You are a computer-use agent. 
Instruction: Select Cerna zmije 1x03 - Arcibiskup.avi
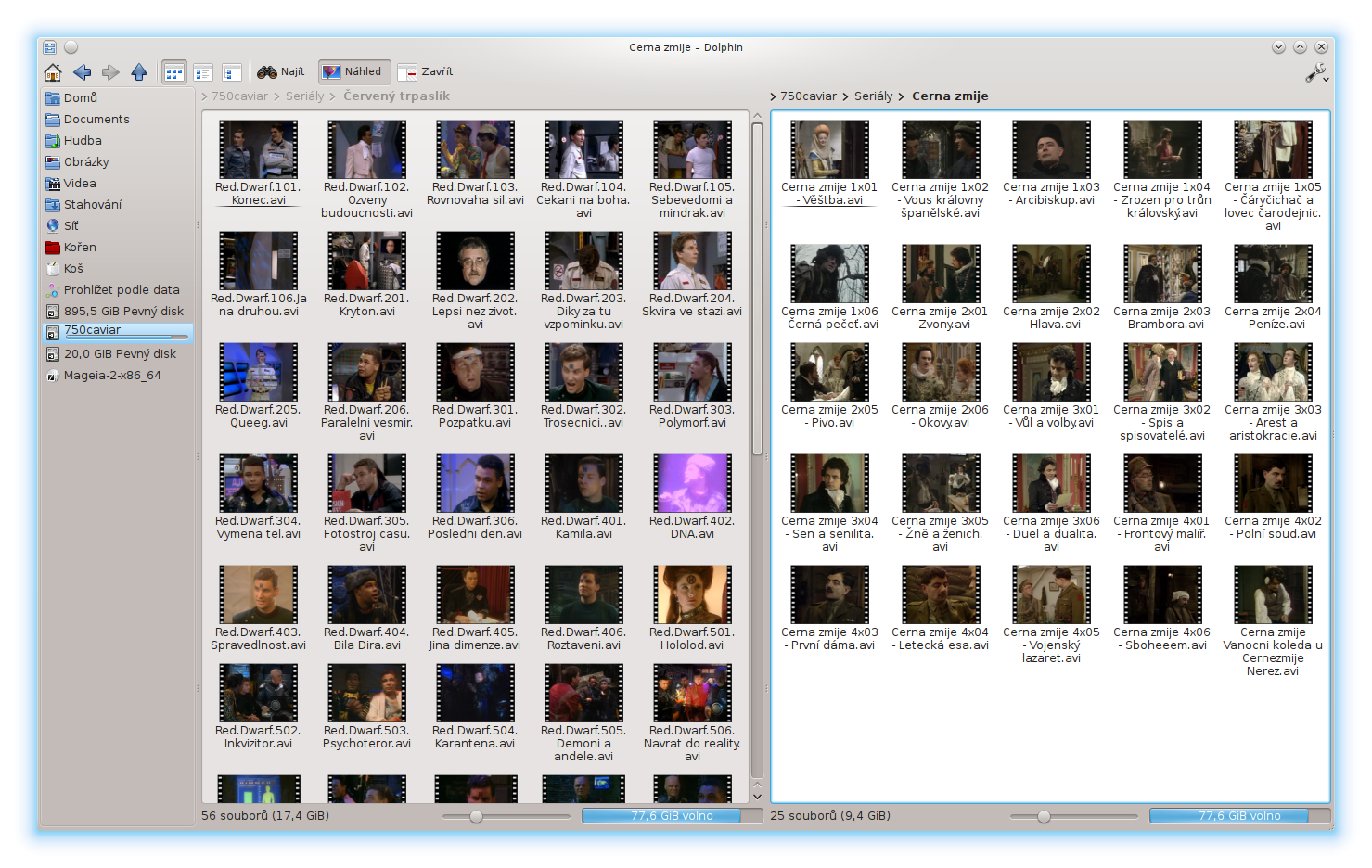(x=1051, y=149)
